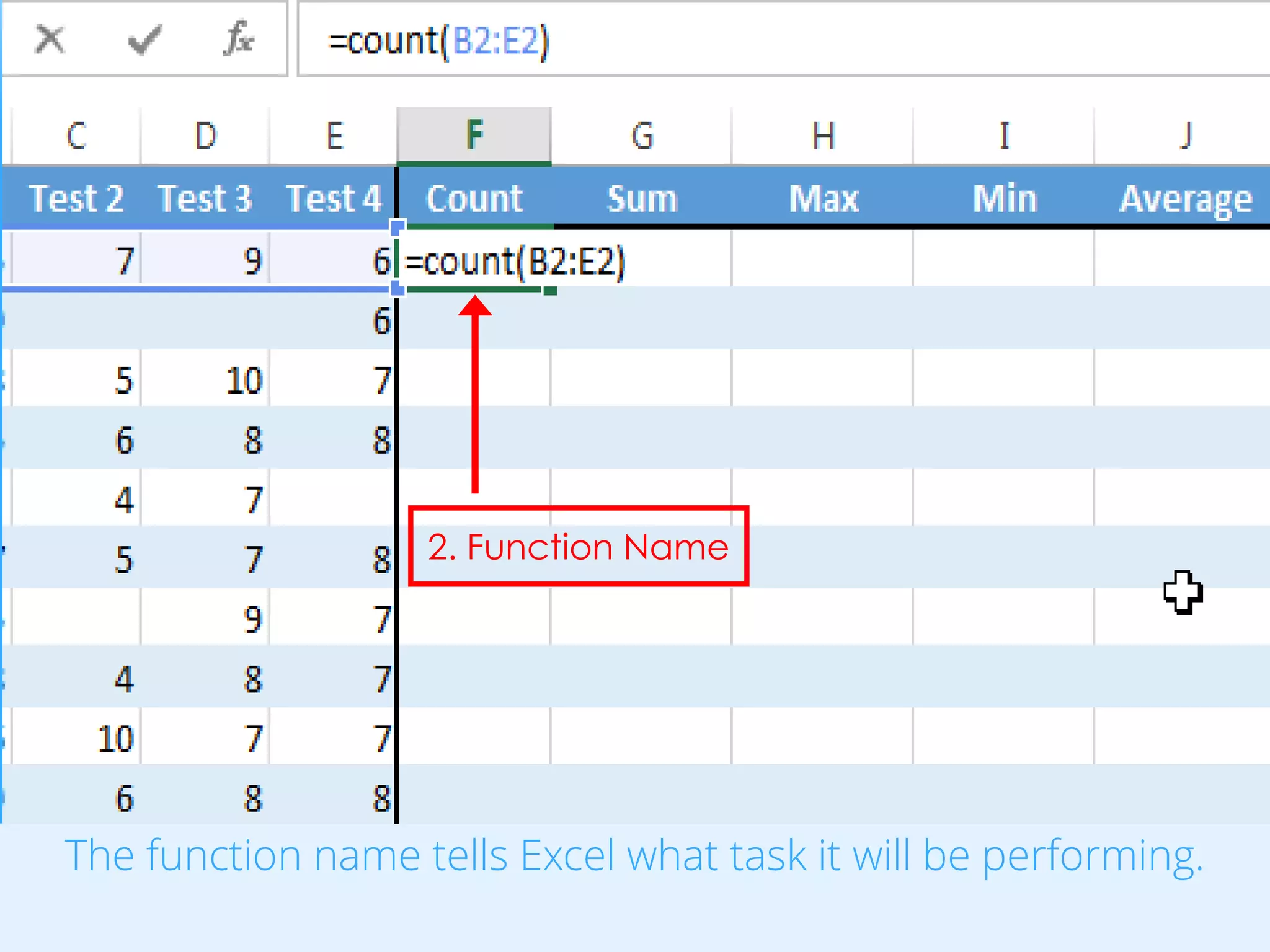Click the empty Min cell in the first data row

coord(1004,260)
